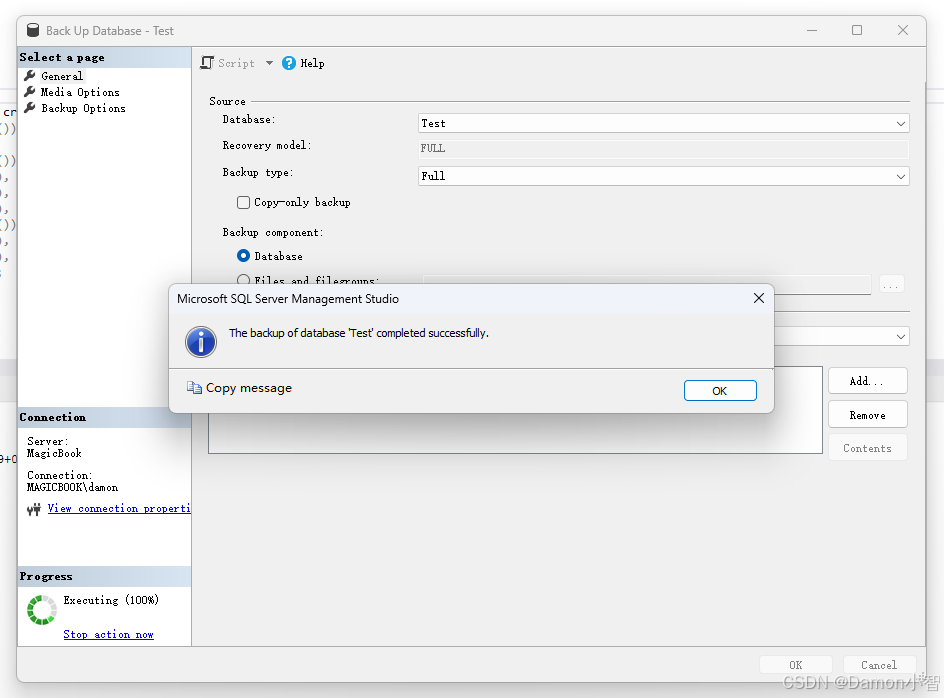The width and height of the screenshot is (944, 698).
Task: Select the Database backup component radio
Action: coord(243,256)
